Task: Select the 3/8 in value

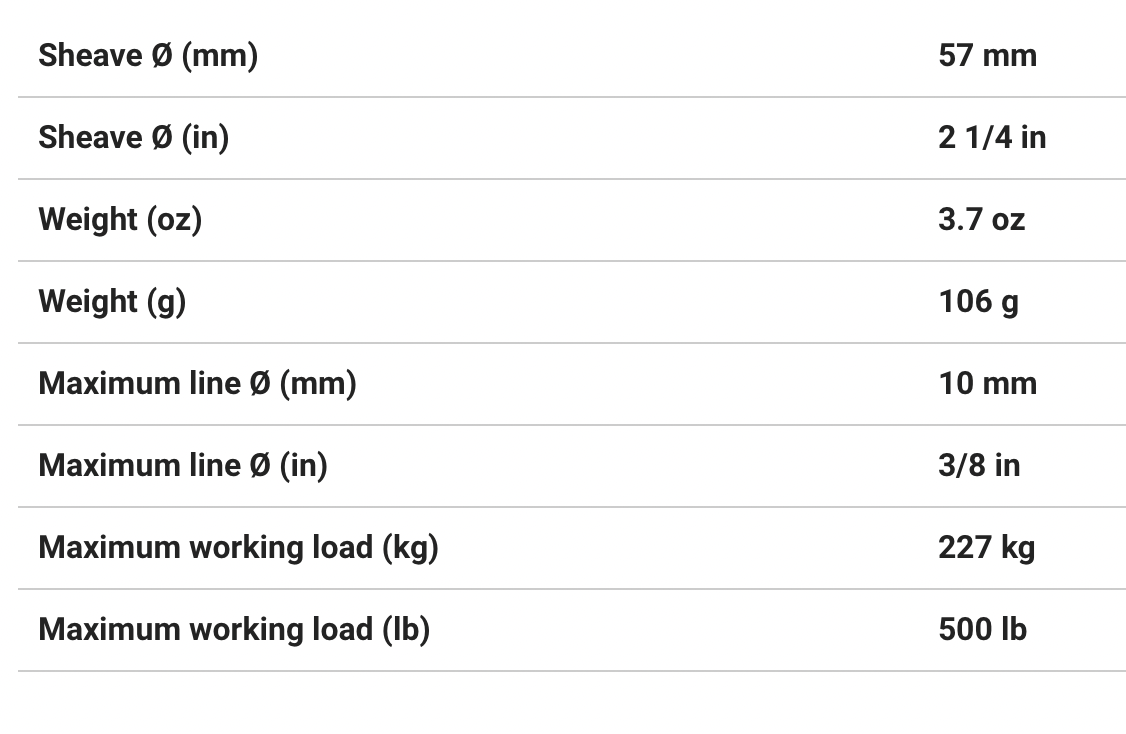Action: [979, 465]
